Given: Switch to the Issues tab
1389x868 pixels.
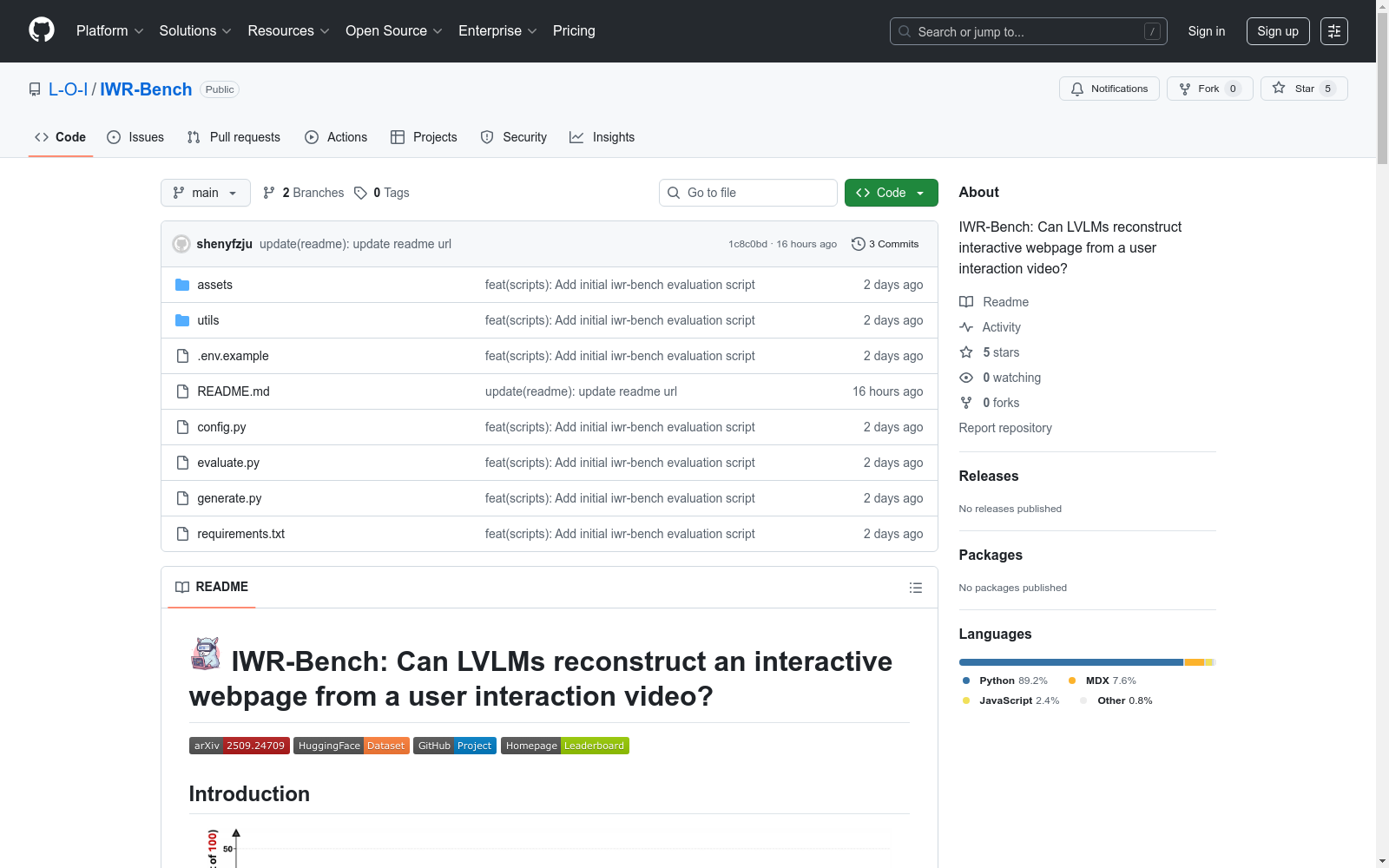Looking at the screenshot, I should coord(135,137).
